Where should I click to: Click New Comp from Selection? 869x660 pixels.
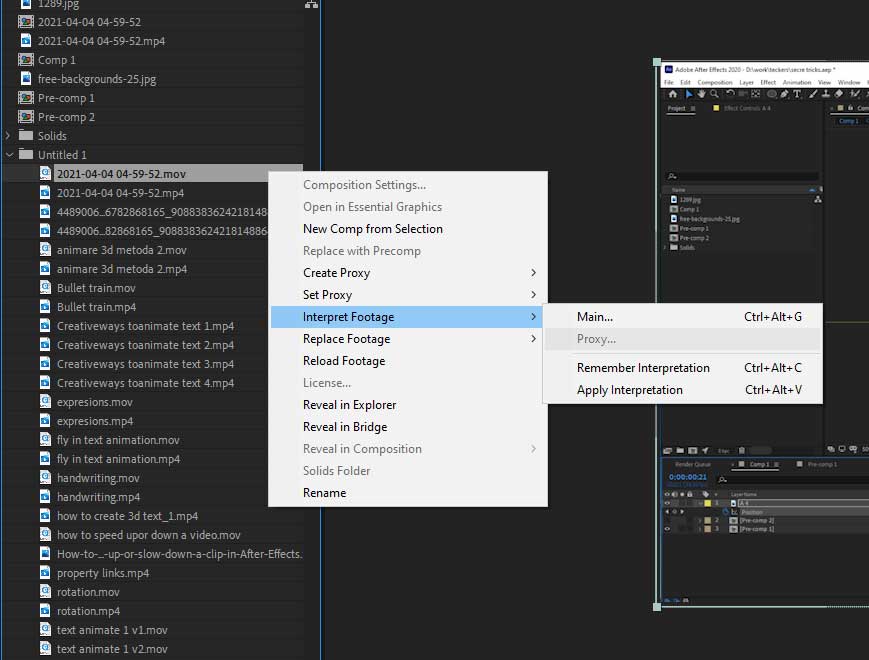[372, 229]
